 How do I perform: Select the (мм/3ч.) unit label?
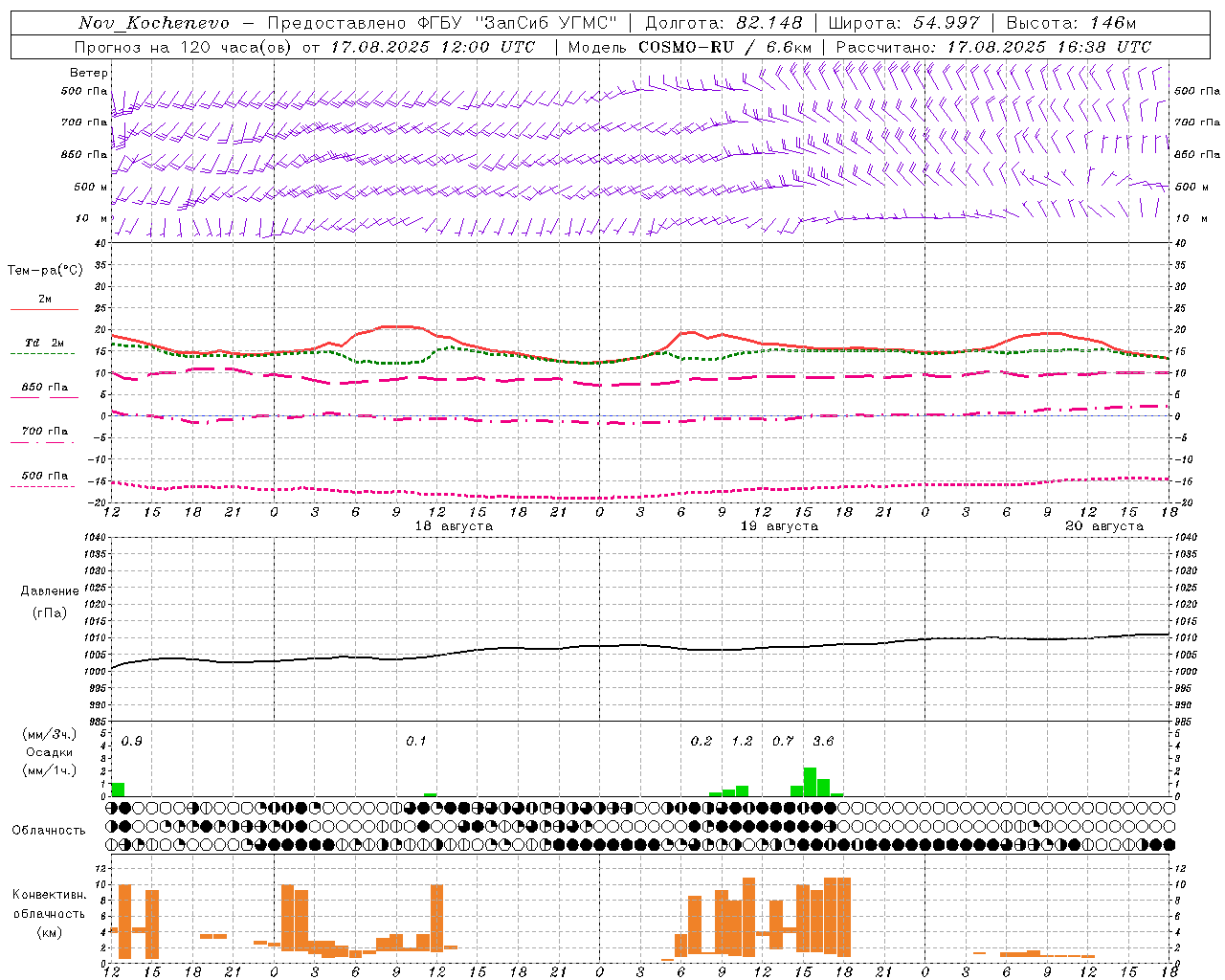tap(50, 735)
